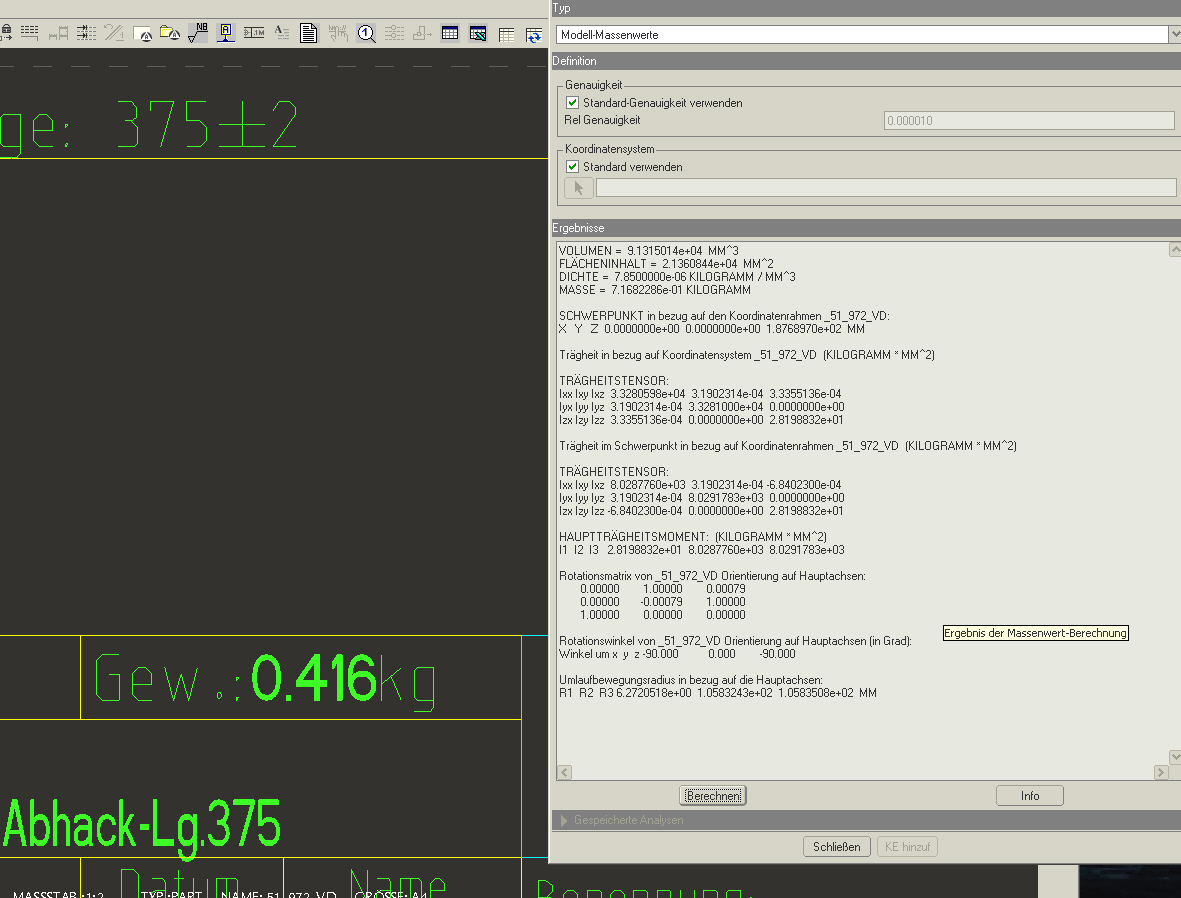Select the surface finish NB symbol tool

(x=197, y=32)
